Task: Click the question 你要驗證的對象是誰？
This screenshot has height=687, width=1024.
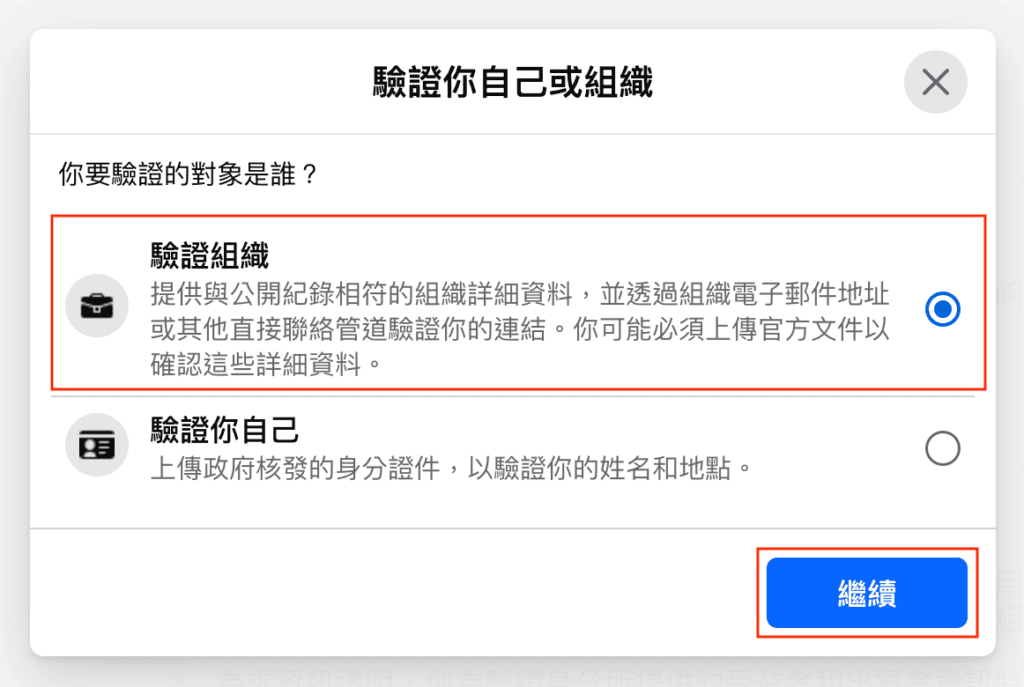Action: [x=189, y=175]
